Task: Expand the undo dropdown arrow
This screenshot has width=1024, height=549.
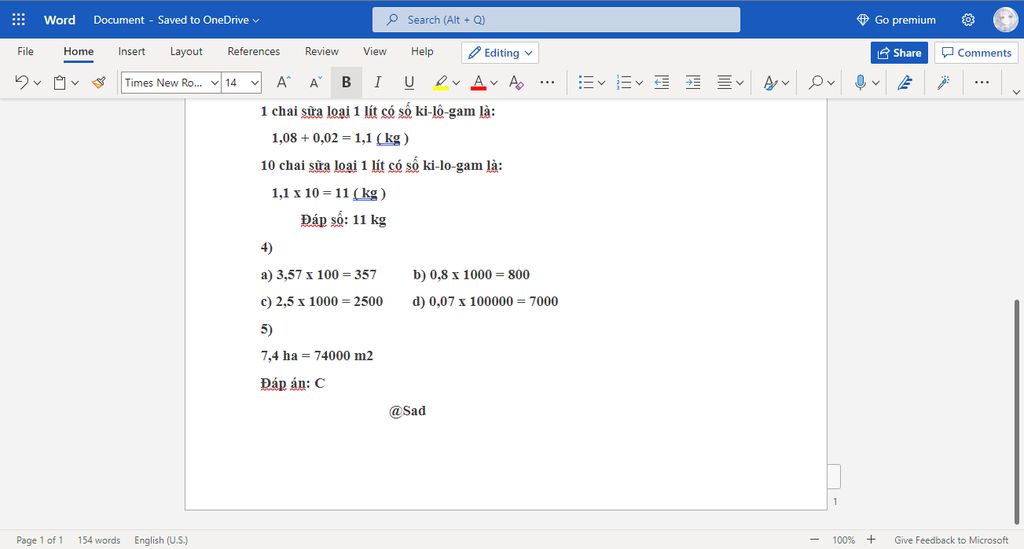Action: pyautogui.click(x=37, y=83)
